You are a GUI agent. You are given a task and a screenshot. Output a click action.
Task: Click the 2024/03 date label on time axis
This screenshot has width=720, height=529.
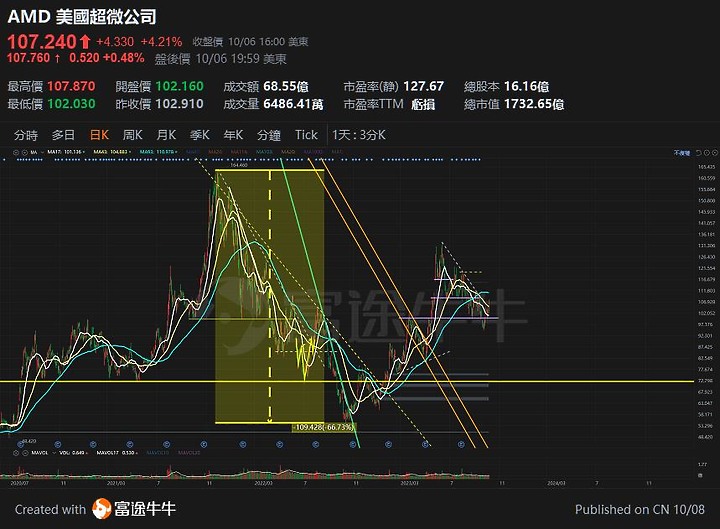click(556, 483)
